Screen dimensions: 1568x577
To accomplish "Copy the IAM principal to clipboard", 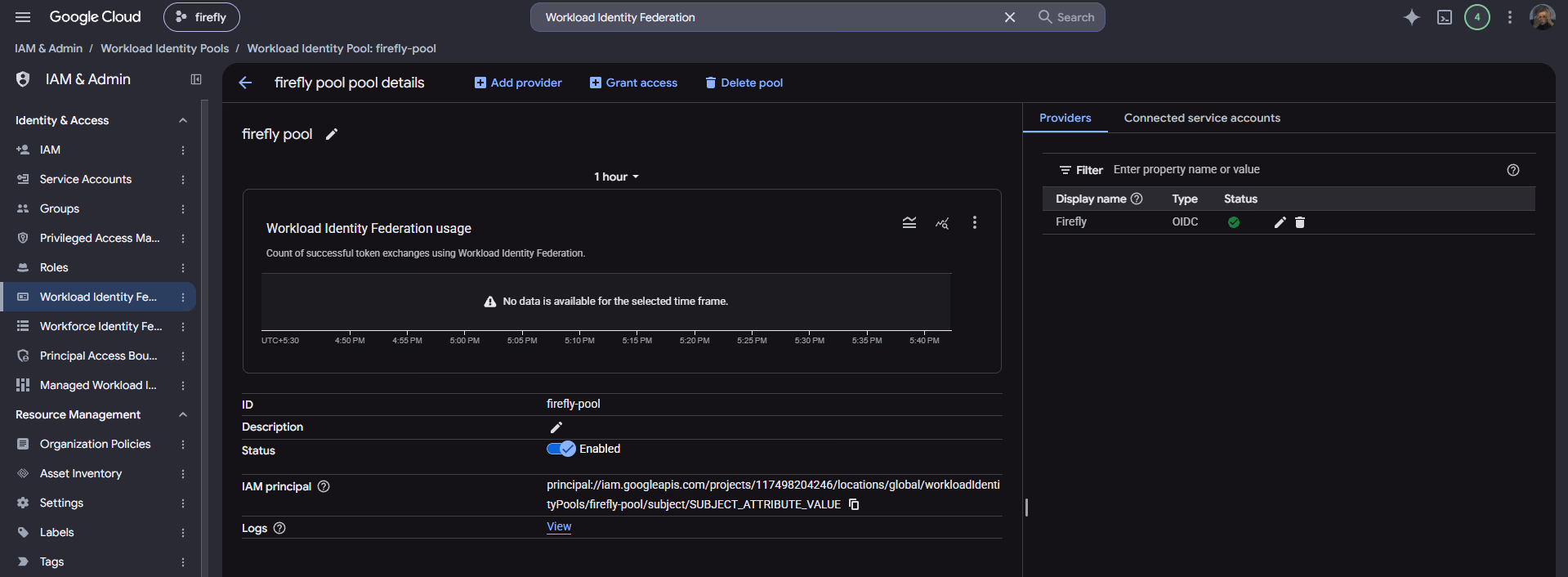I will click(x=854, y=504).
